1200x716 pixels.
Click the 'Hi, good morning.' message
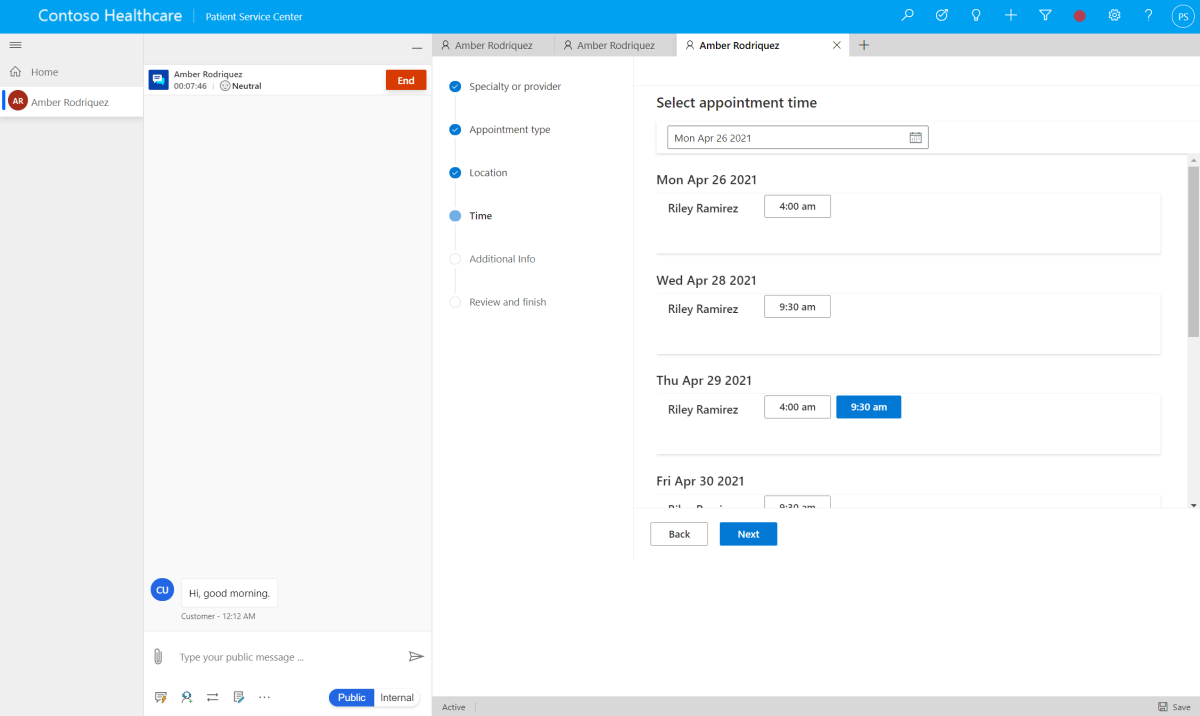point(230,593)
